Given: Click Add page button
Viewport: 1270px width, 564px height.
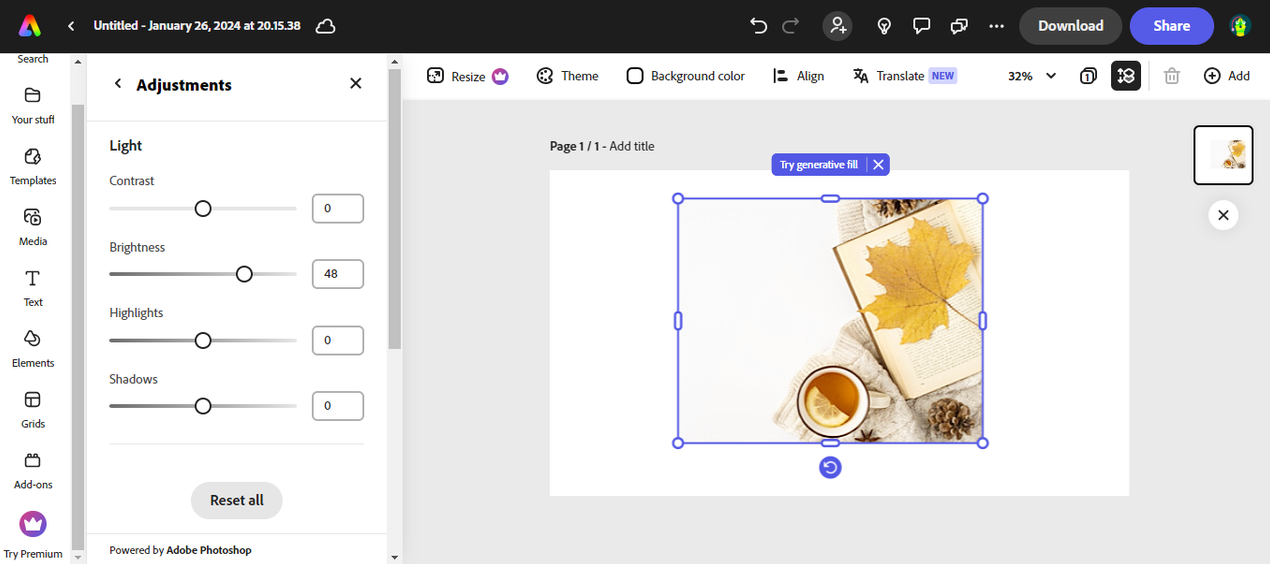Looking at the screenshot, I should [1227, 76].
